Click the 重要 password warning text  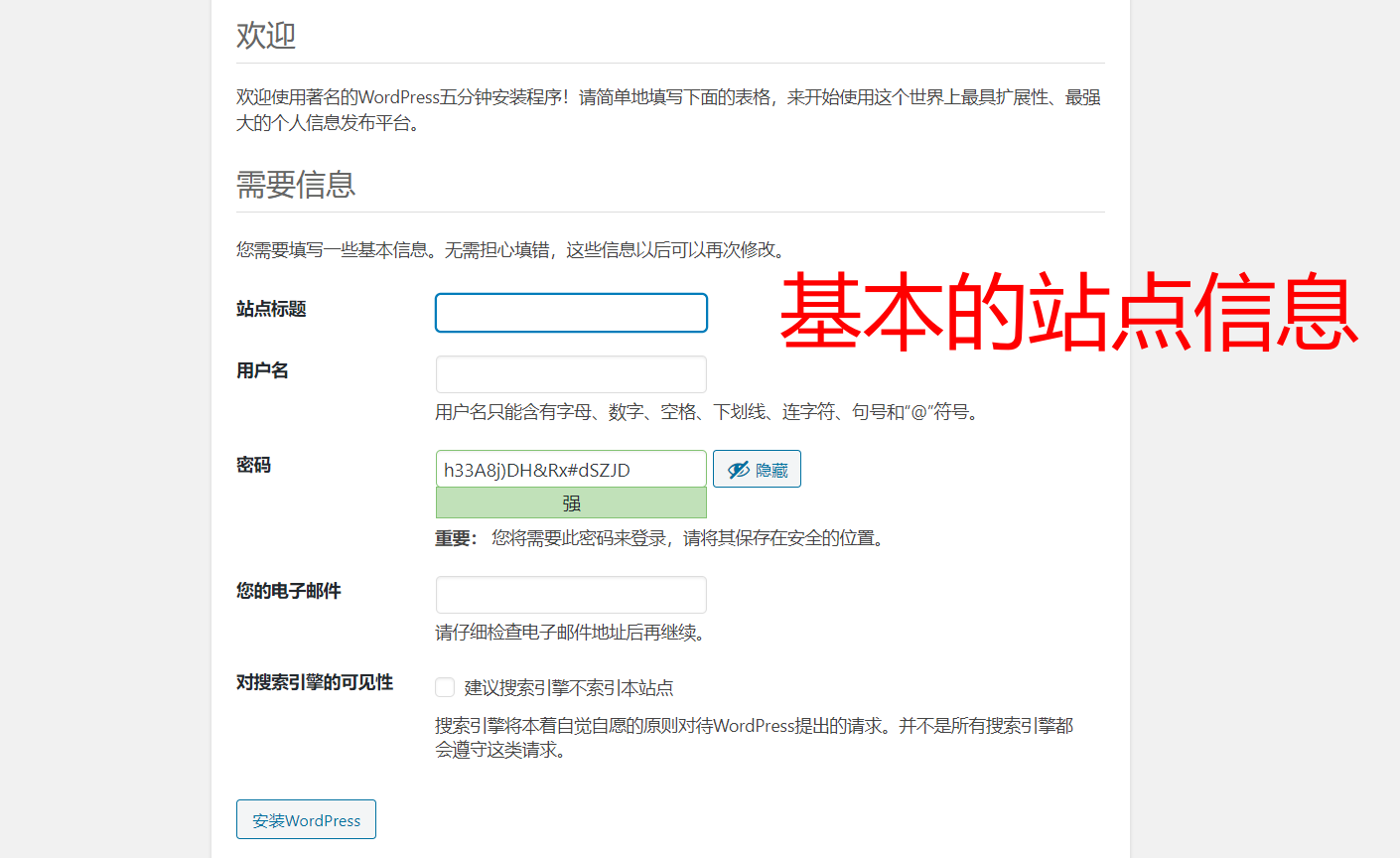(x=660, y=538)
